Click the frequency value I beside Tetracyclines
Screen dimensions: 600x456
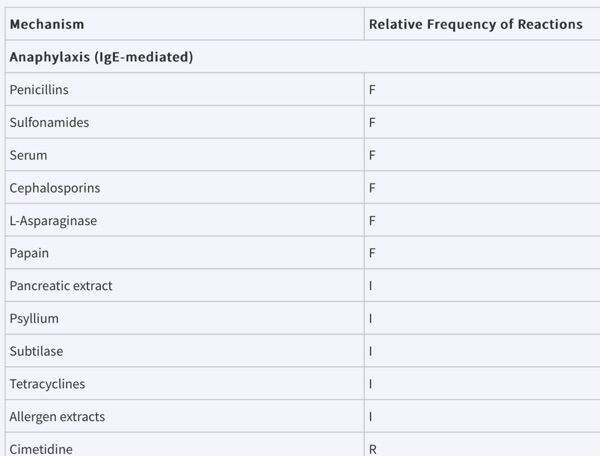[x=371, y=384]
